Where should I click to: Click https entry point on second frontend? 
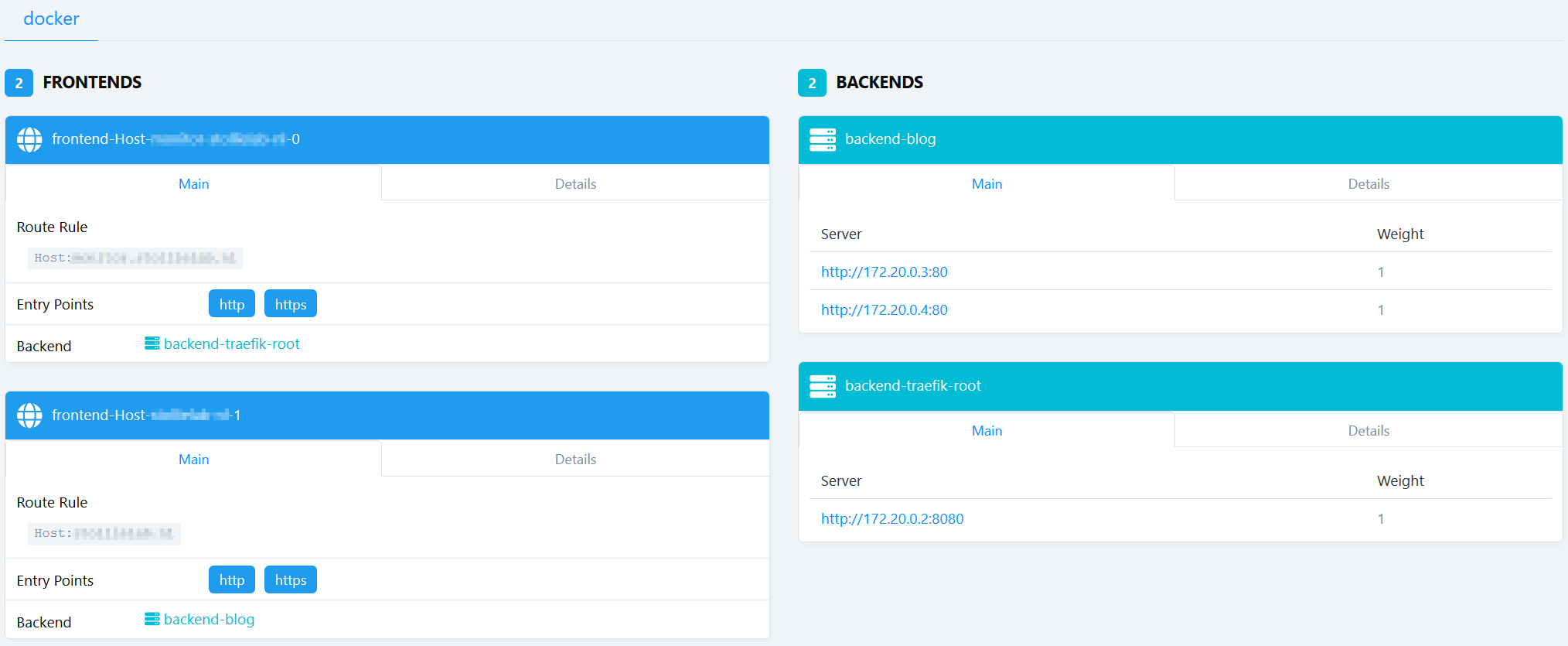tap(291, 580)
